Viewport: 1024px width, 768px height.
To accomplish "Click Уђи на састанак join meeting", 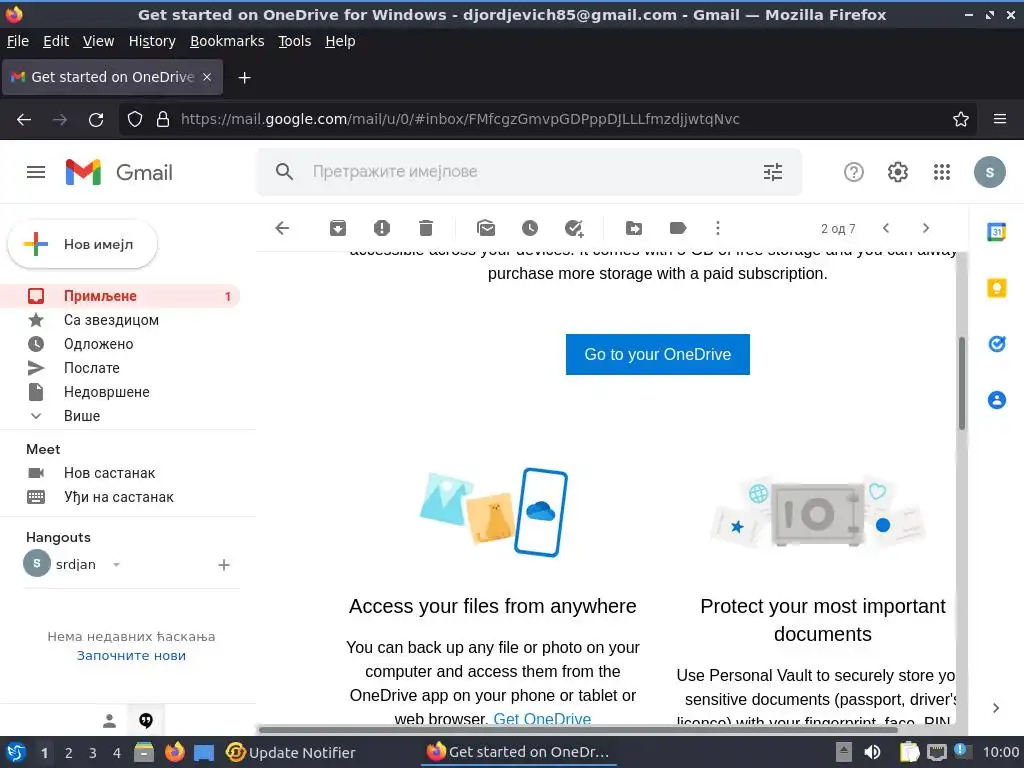I will pyautogui.click(x=120, y=497).
